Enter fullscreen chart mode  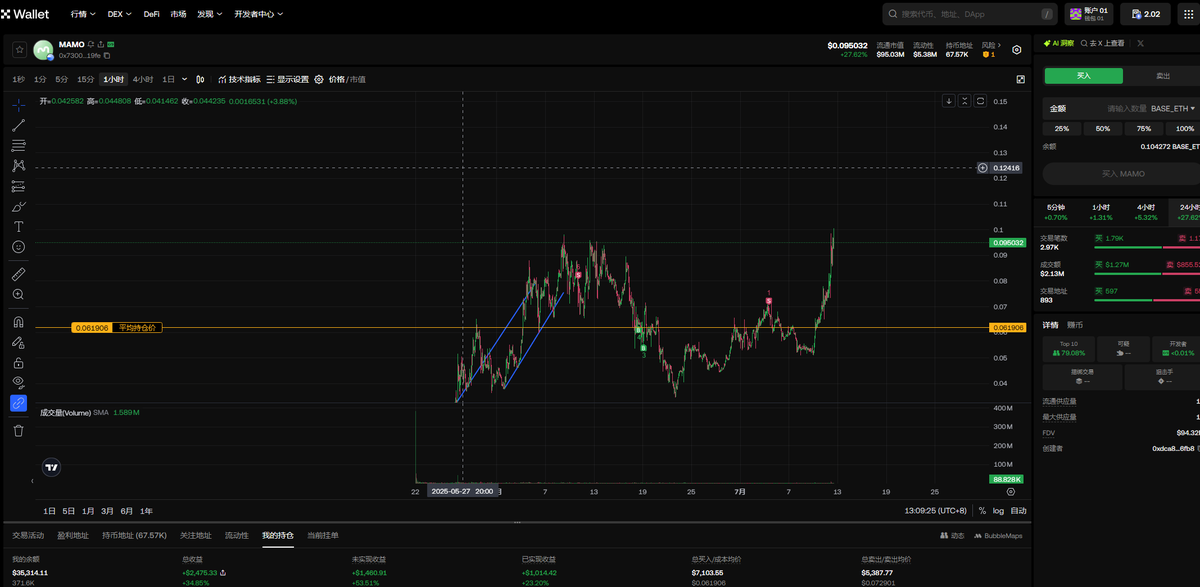click(x=1020, y=79)
